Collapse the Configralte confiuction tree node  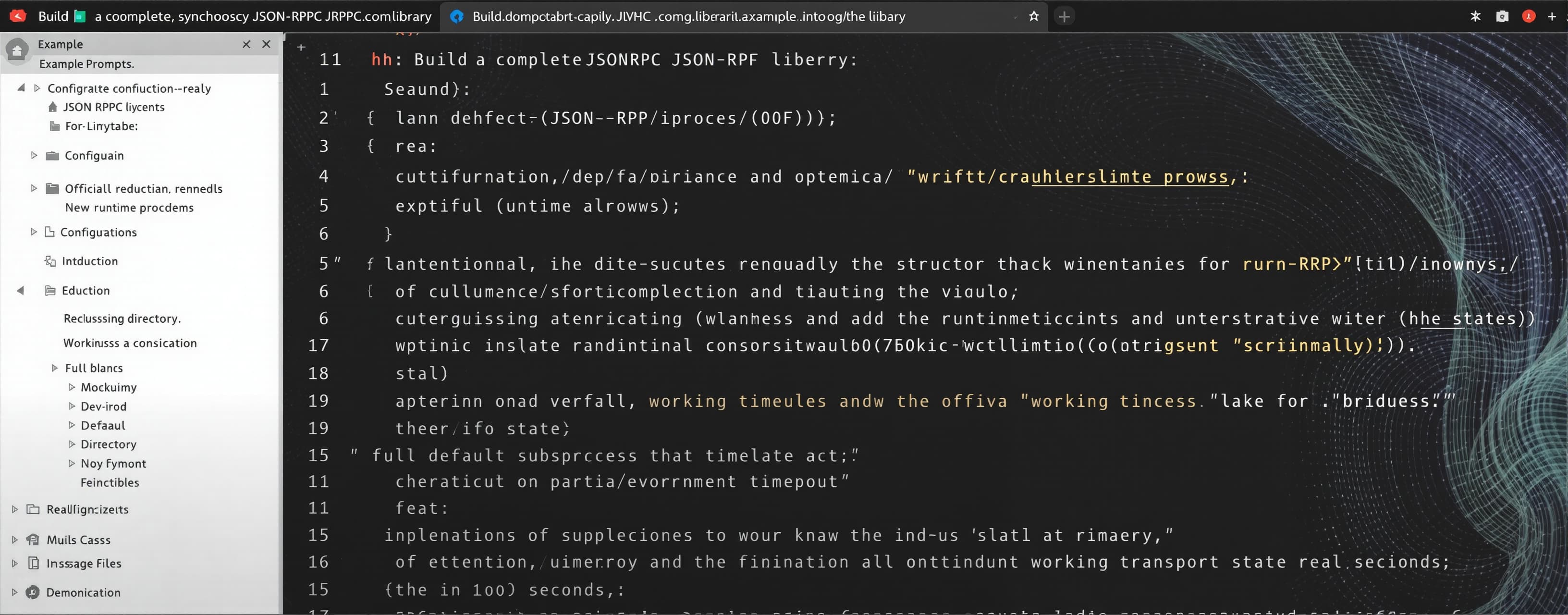21,87
